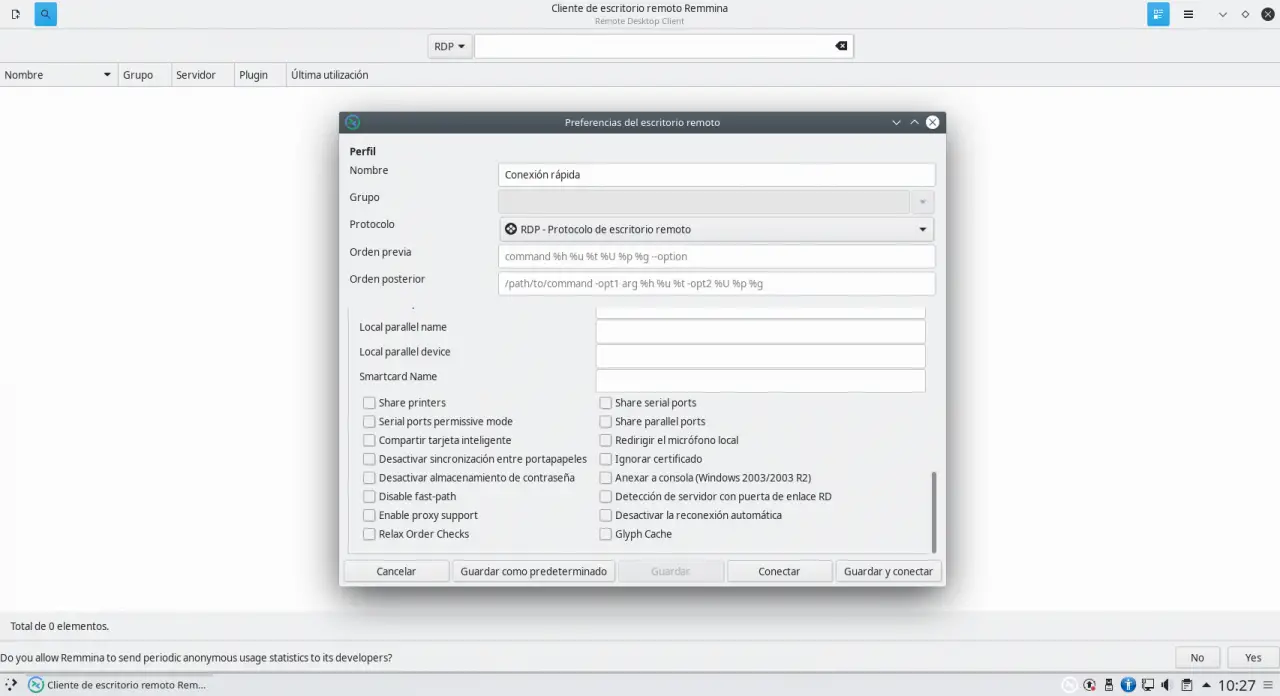Enable Serial ports permissive mode

[x=369, y=422]
